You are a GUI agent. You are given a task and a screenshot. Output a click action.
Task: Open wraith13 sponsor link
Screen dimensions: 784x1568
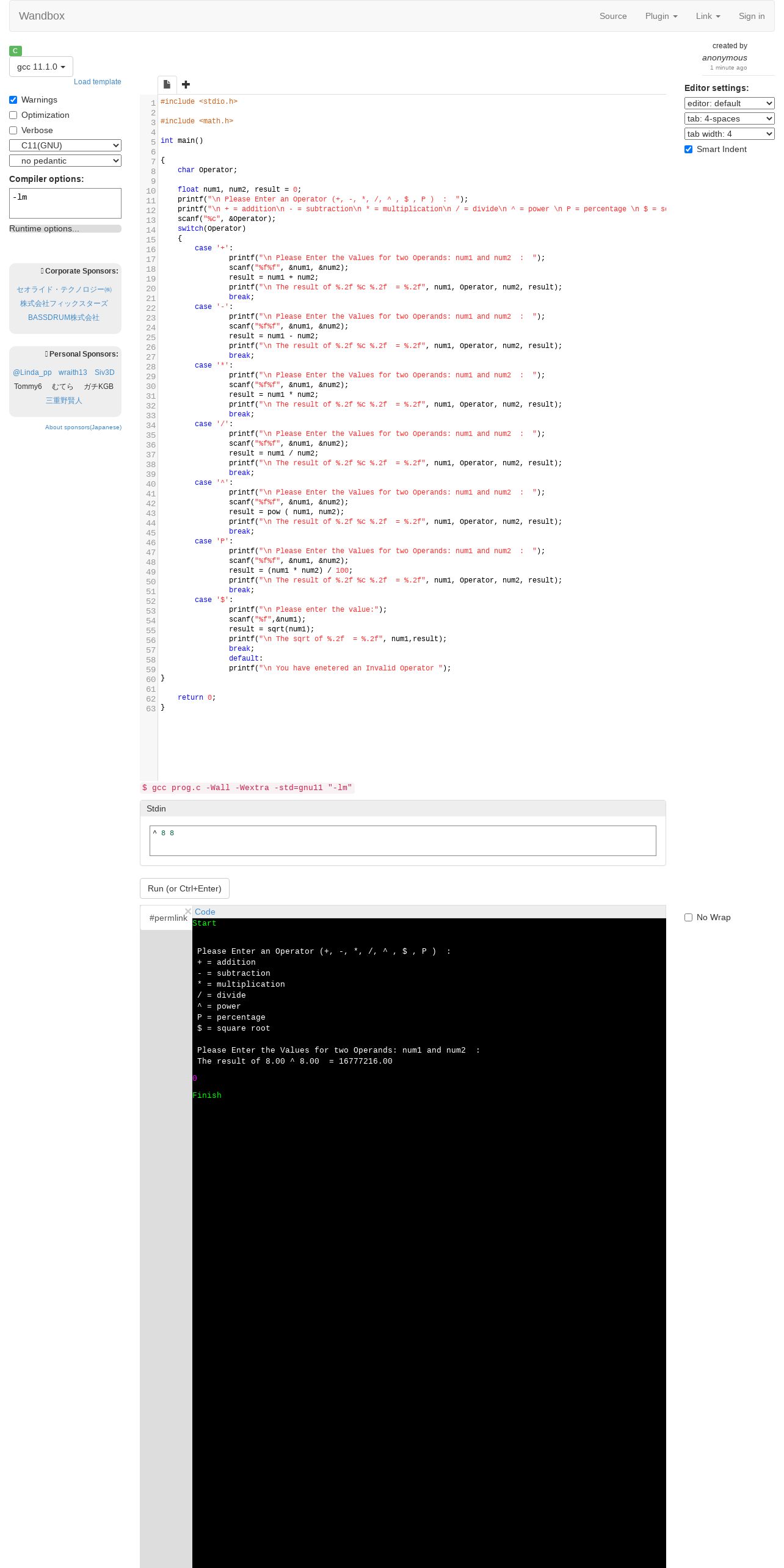click(73, 372)
